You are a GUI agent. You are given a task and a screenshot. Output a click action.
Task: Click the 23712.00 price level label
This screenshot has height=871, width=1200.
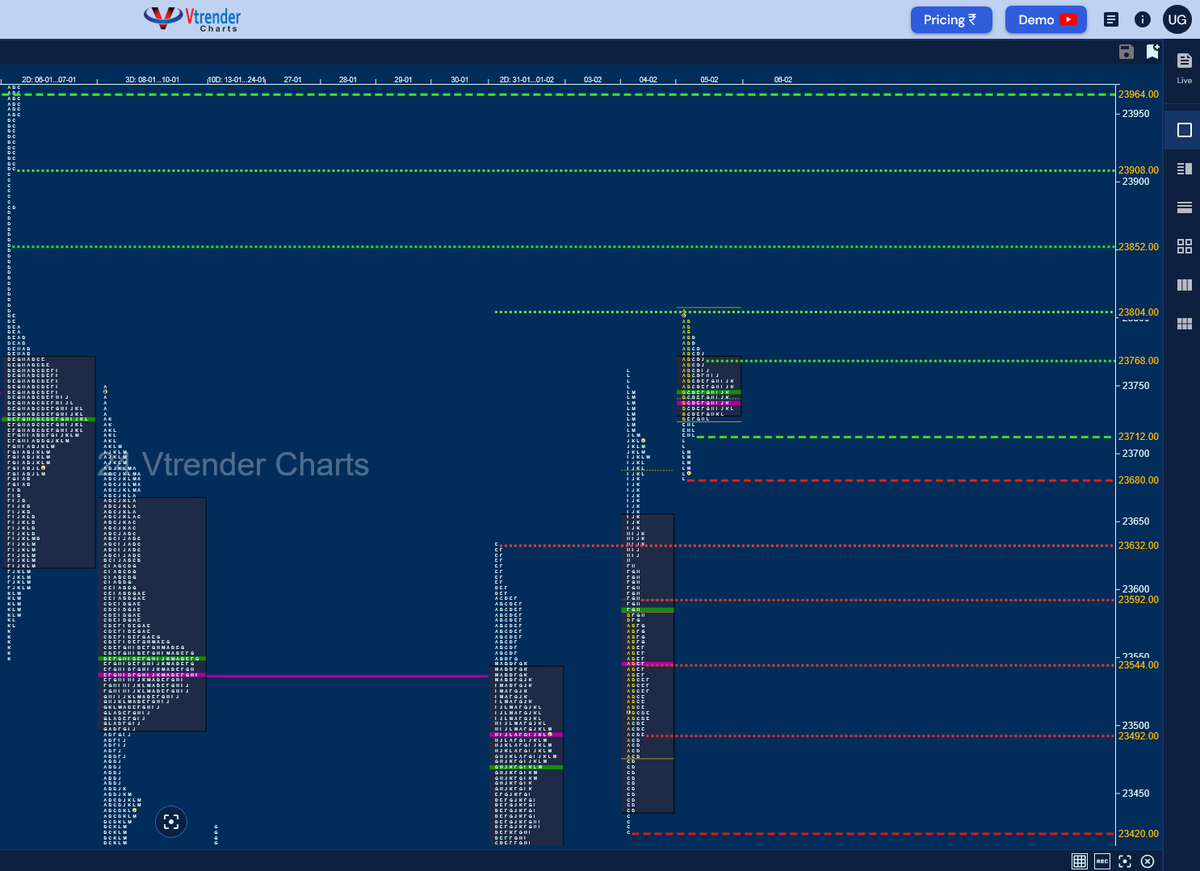coord(1139,436)
